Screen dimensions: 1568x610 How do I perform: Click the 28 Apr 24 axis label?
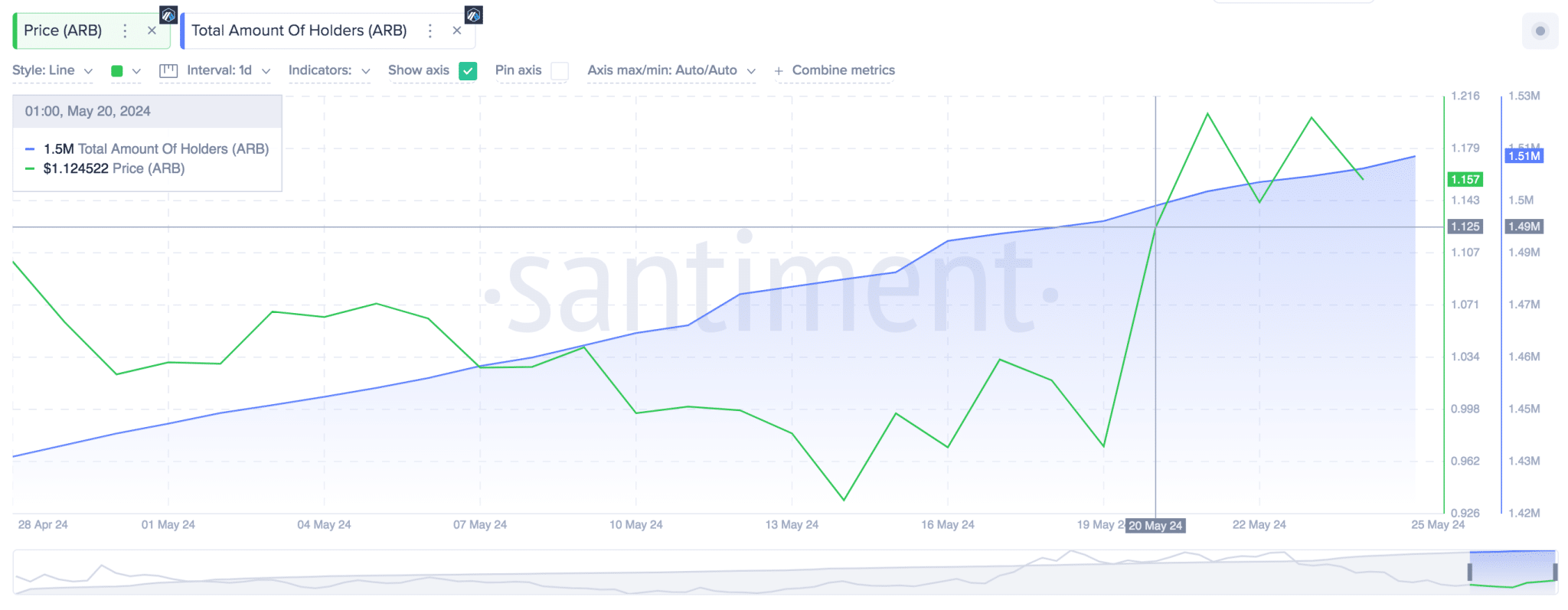tap(43, 525)
